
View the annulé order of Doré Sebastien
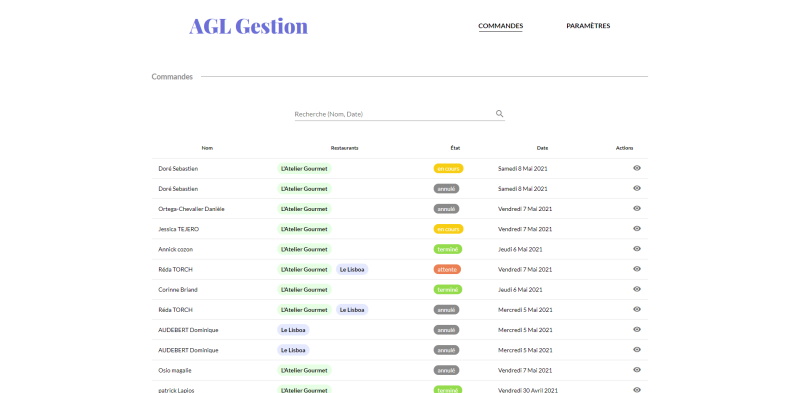637,188
